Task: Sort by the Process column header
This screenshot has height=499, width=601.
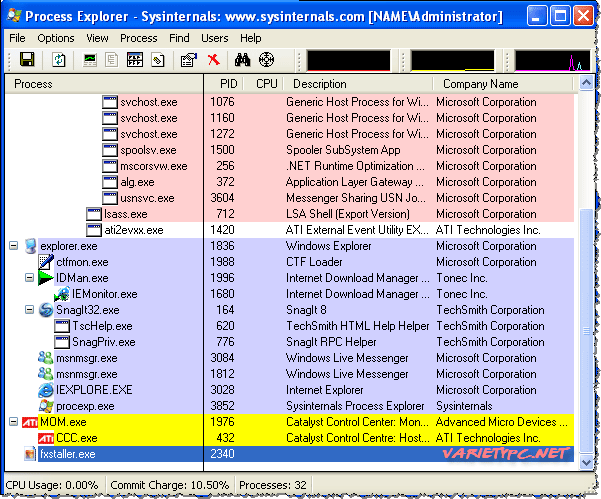Action: pyautogui.click(x=104, y=84)
